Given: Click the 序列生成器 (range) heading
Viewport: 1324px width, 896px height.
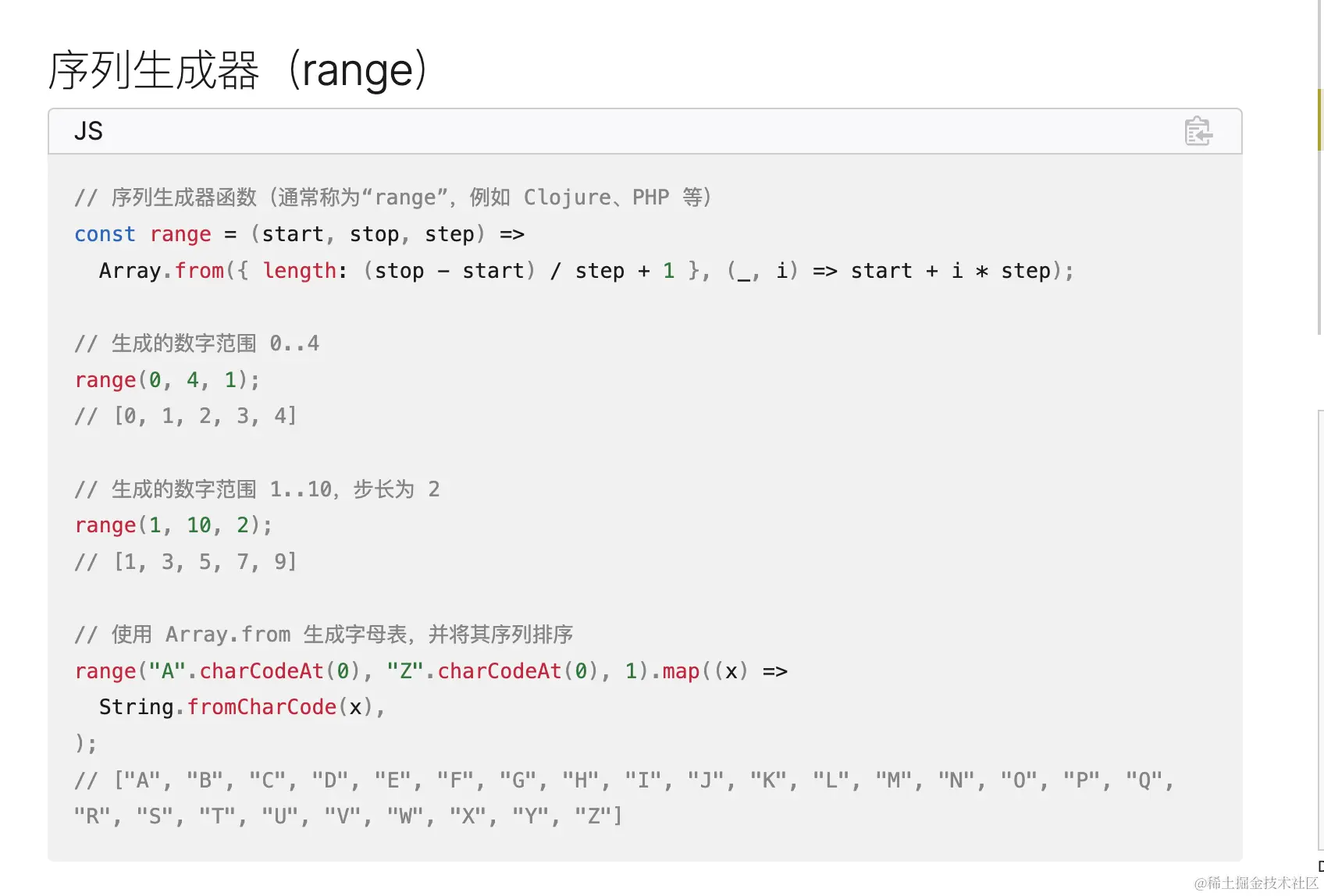Looking at the screenshot, I should [238, 70].
